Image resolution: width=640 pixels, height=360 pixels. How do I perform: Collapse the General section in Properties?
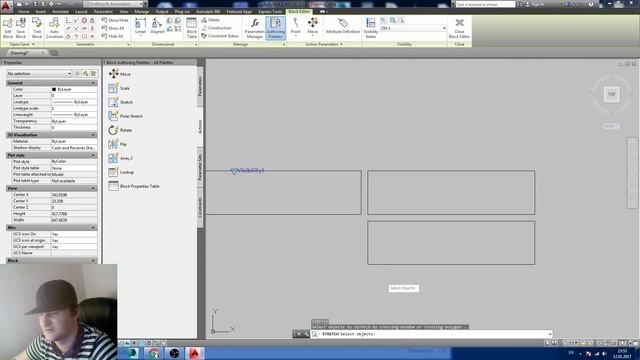[x=93, y=83]
